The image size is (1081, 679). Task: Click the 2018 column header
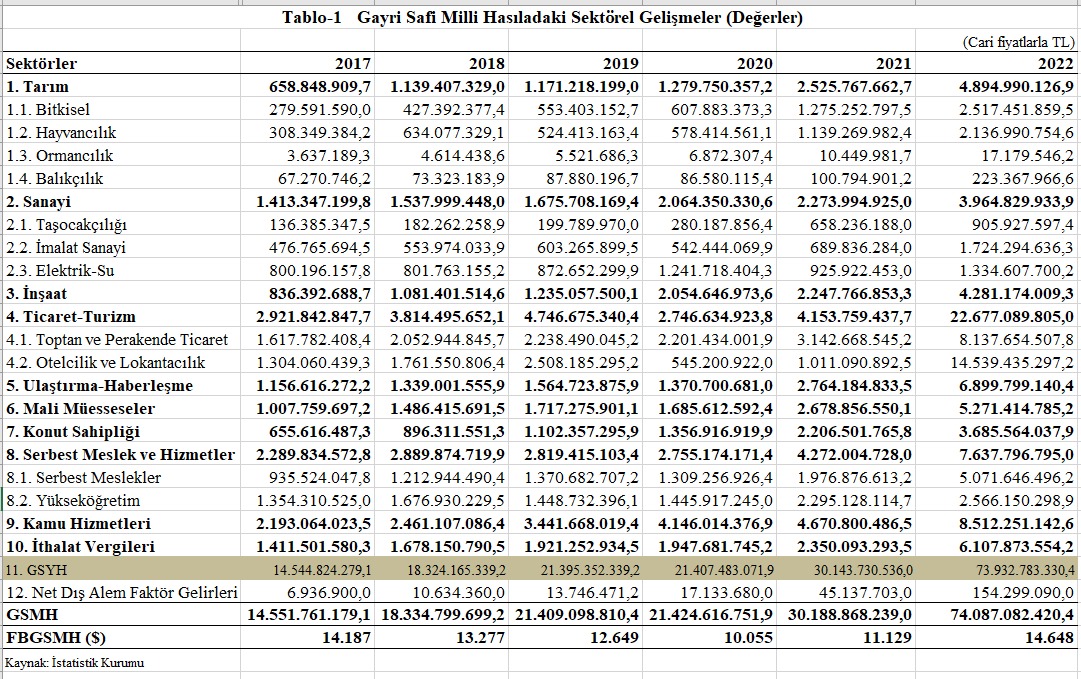point(487,63)
